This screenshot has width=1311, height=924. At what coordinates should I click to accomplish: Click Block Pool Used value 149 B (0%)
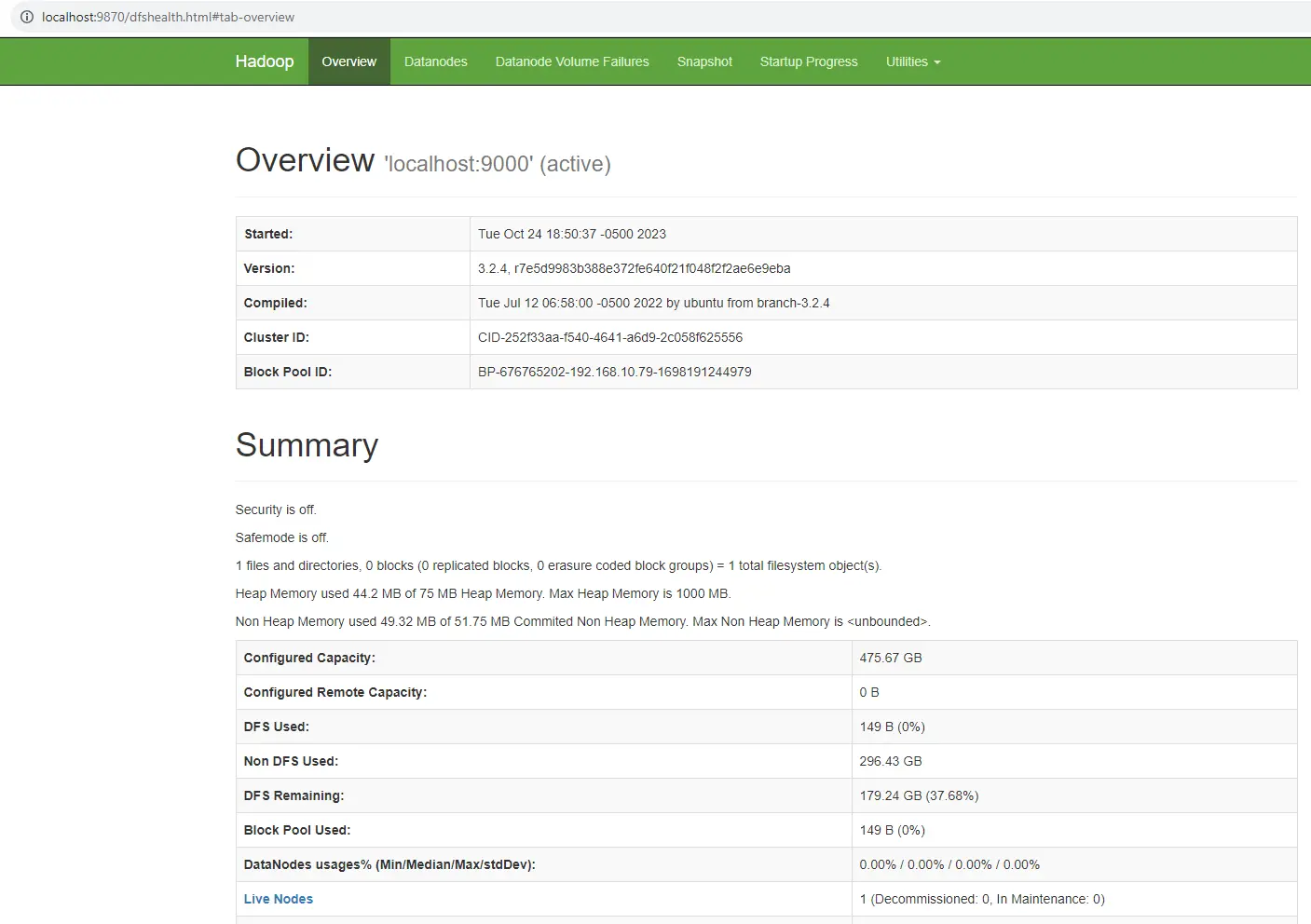(x=892, y=830)
